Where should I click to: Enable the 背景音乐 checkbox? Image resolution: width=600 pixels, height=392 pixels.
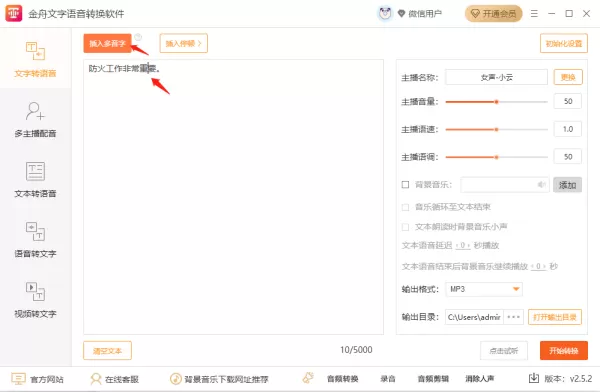click(x=405, y=185)
